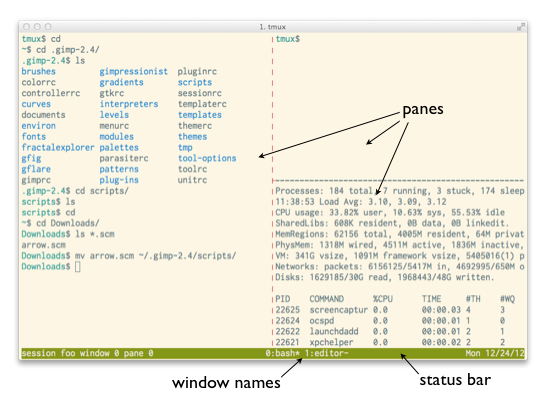Click the 'COMMAND' column header in top output
The height and width of the screenshot is (404, 547).
pos(327,299)
